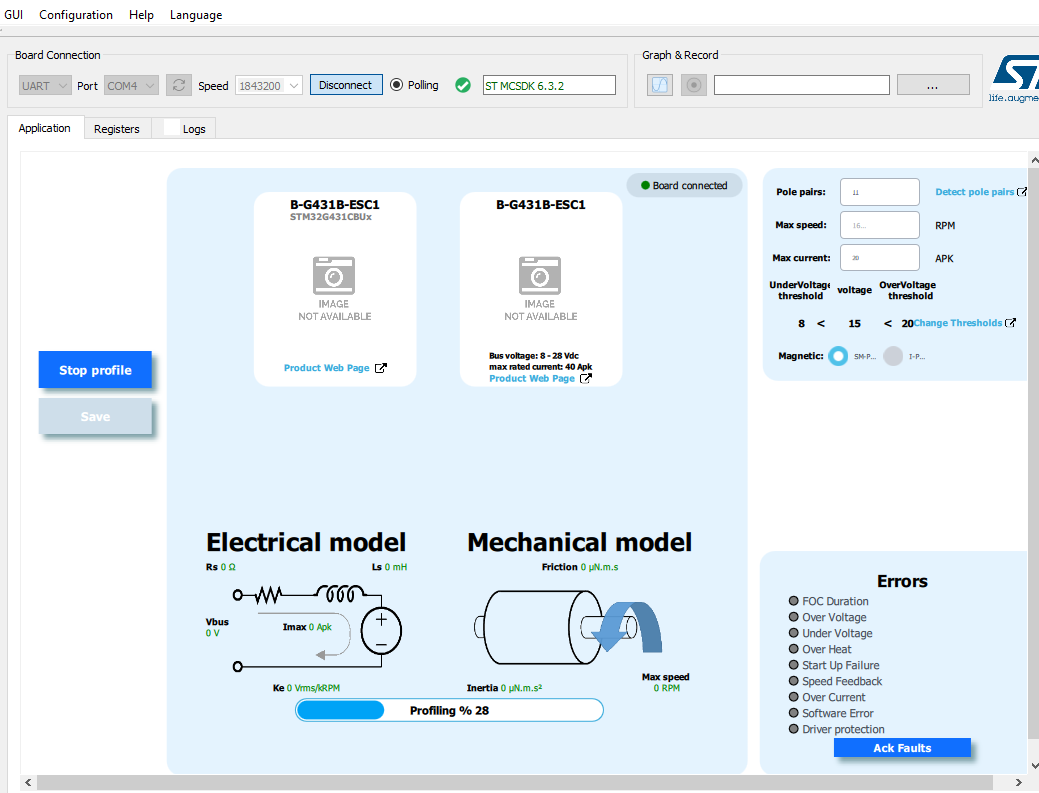Select the Polling radio button

pos(398,85)
